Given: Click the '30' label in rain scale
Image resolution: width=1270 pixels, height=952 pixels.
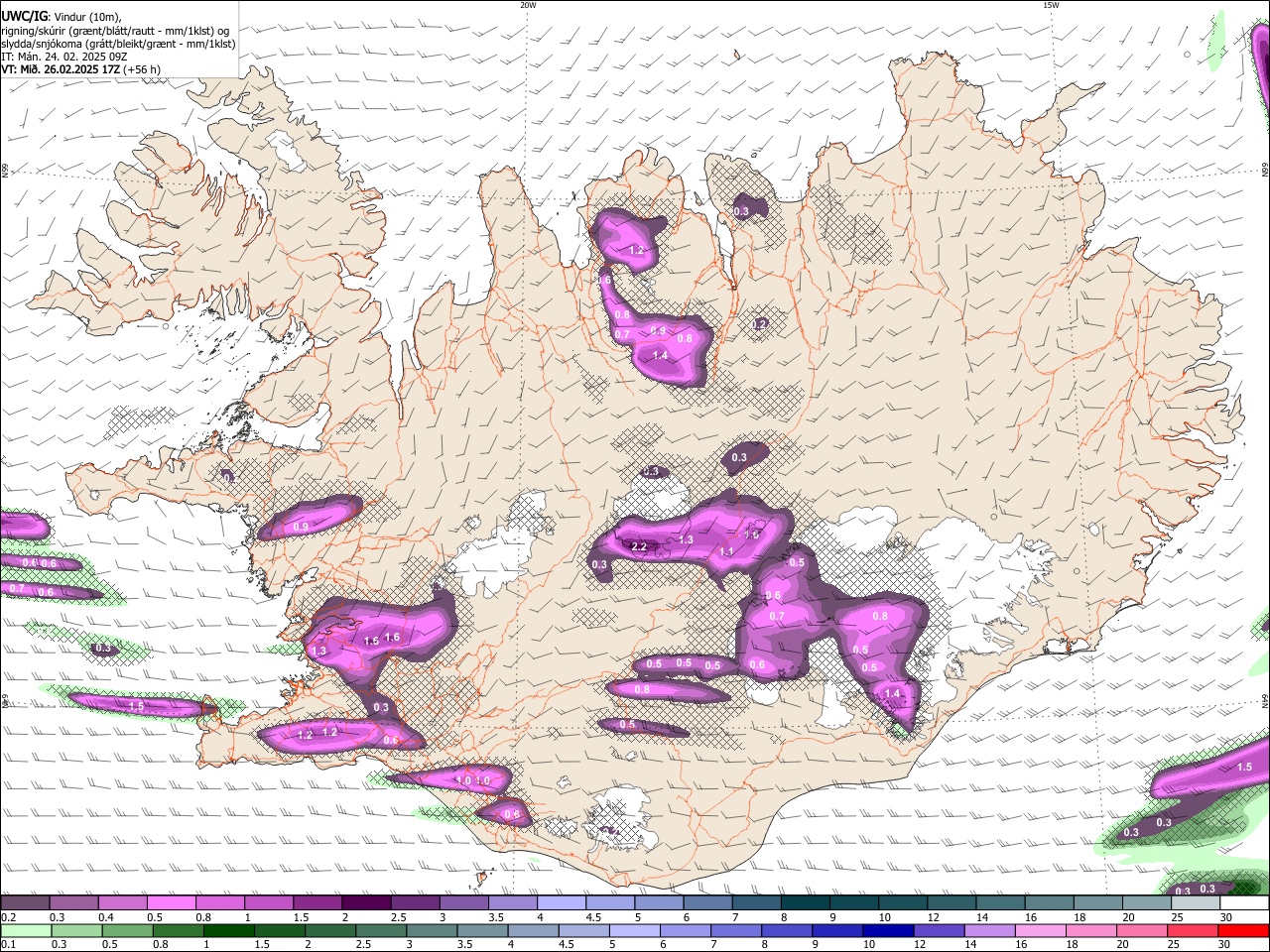Looking at the screenshot, I should tap(1226, 945).
